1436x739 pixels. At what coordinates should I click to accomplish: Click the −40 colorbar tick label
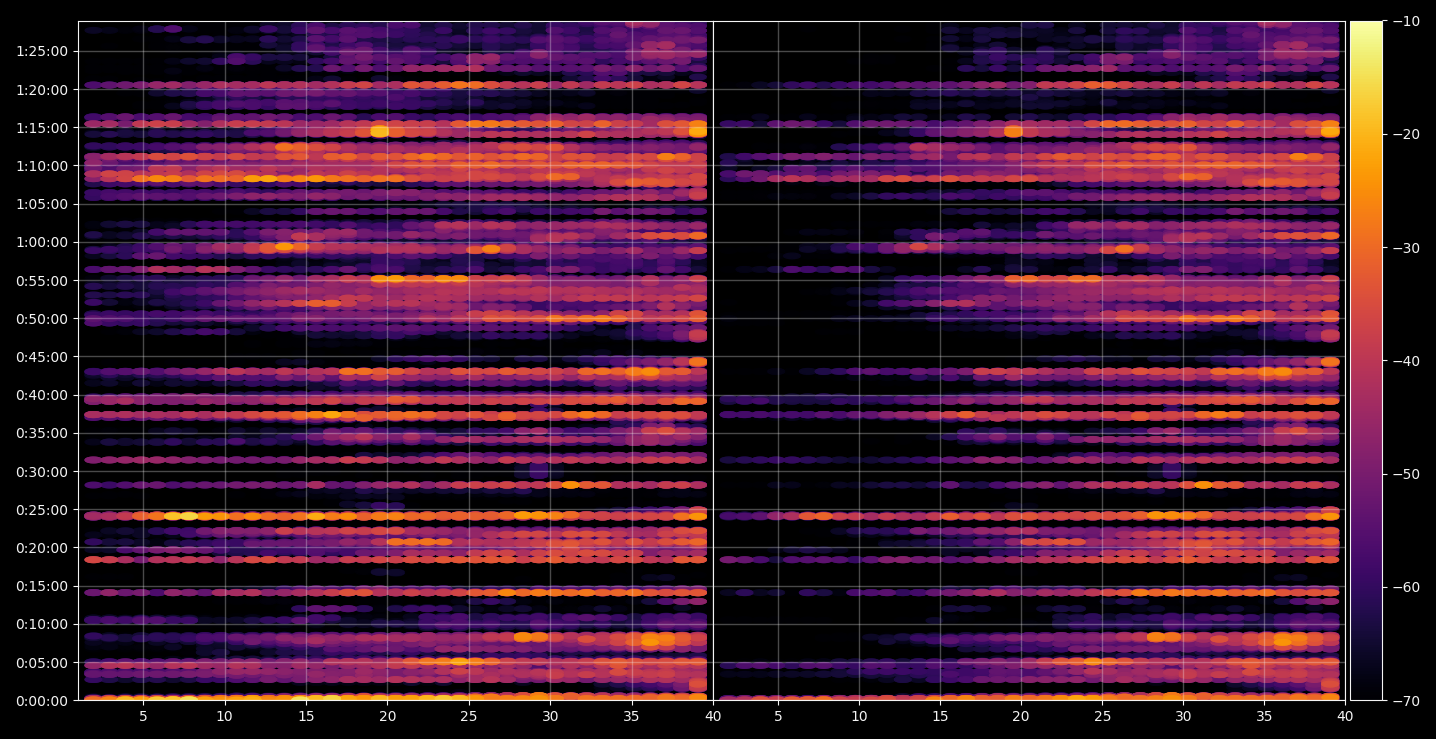click(1405, 361)
